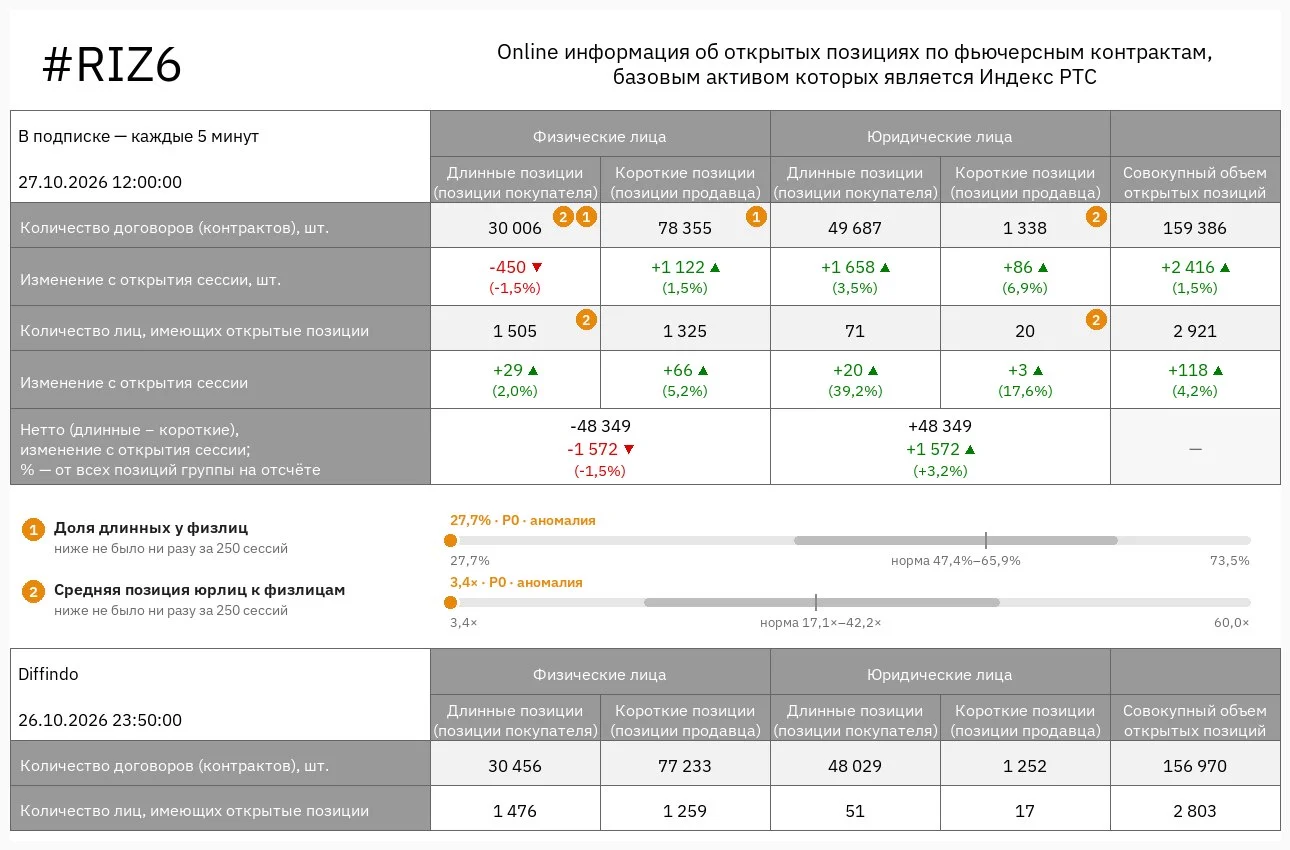Screen dimensions: 1290x850
Task: Click the green up arrow beside +2 416
Action: point(1225,268)
